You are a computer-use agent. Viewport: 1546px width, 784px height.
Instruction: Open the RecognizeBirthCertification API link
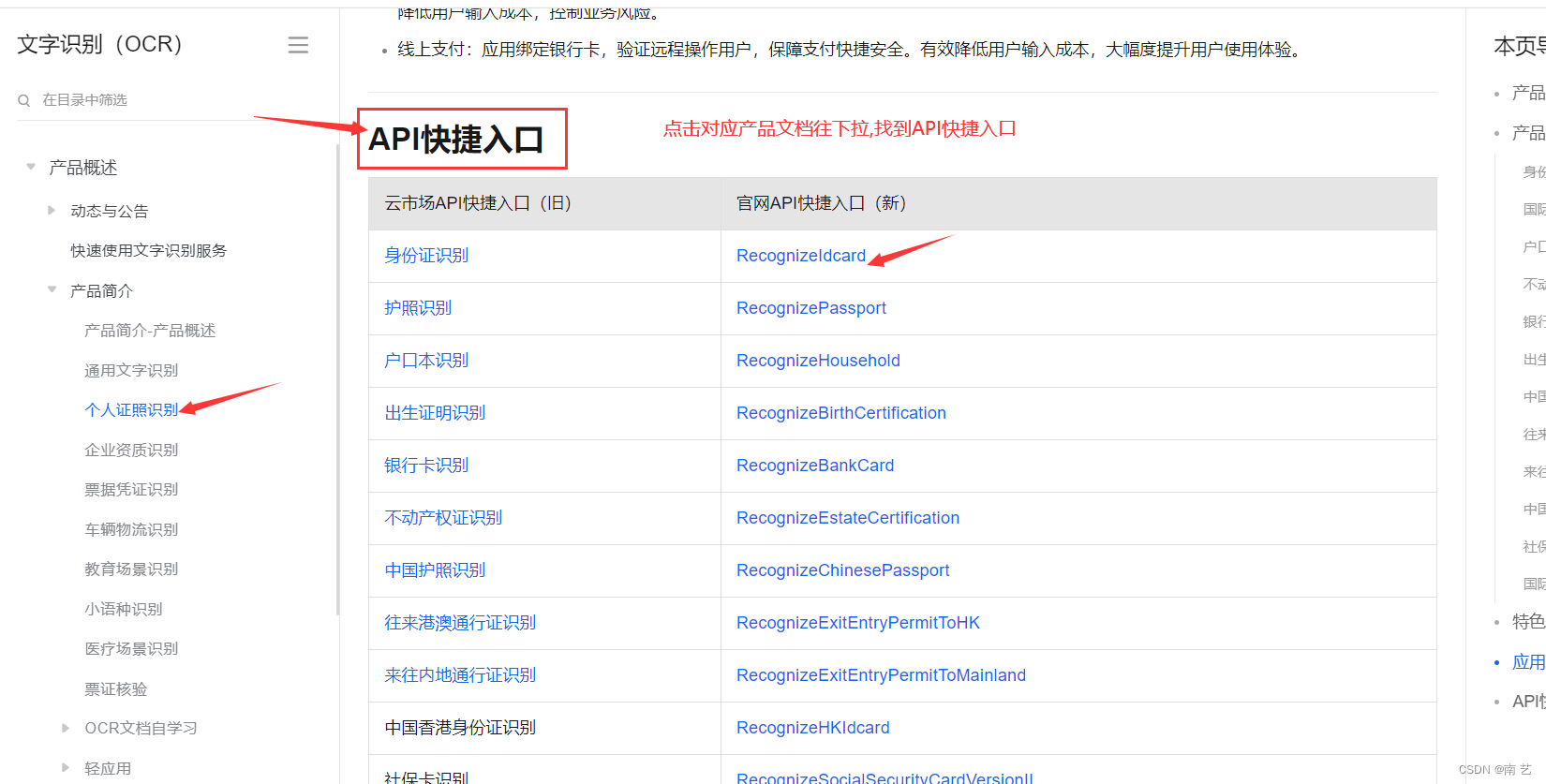click(x=841, y=413)
